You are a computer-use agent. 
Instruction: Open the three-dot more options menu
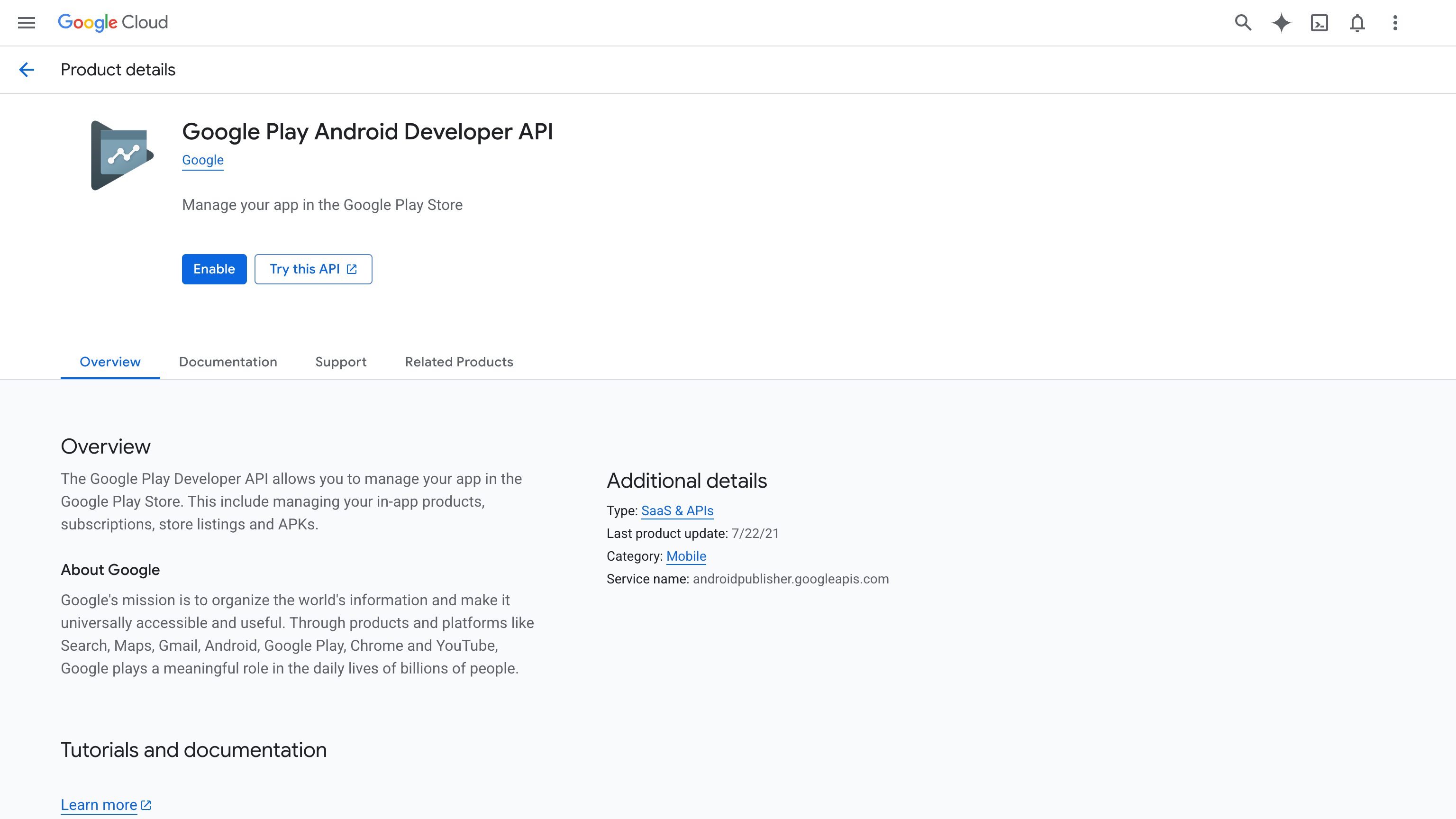coord(1395,23)
